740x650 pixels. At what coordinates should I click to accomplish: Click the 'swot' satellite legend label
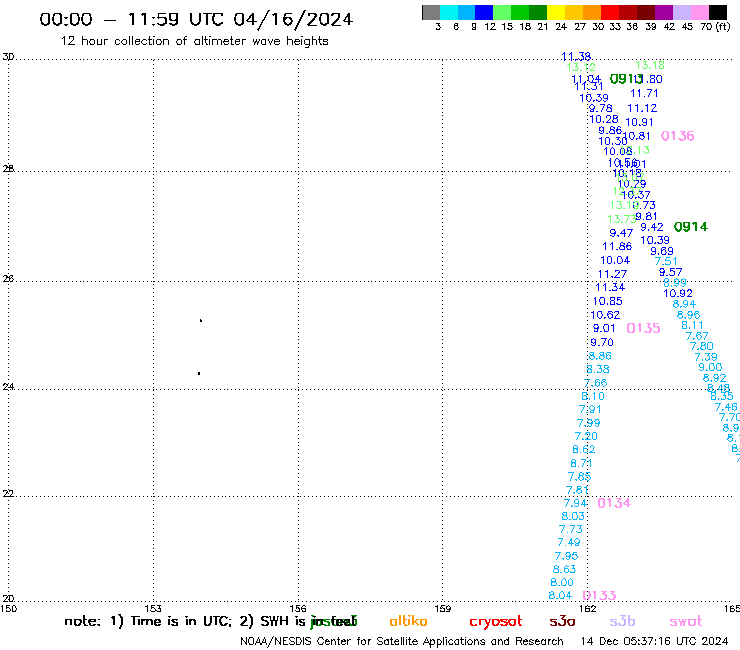coord(686,622)
